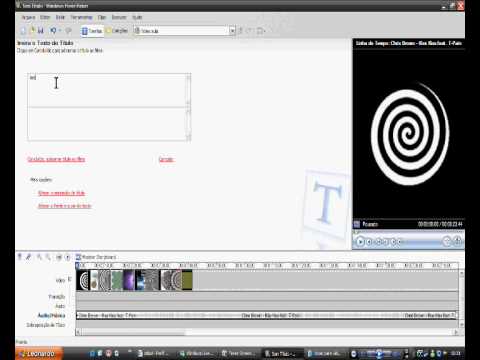Click the Cancelar link

click(166, 159)
